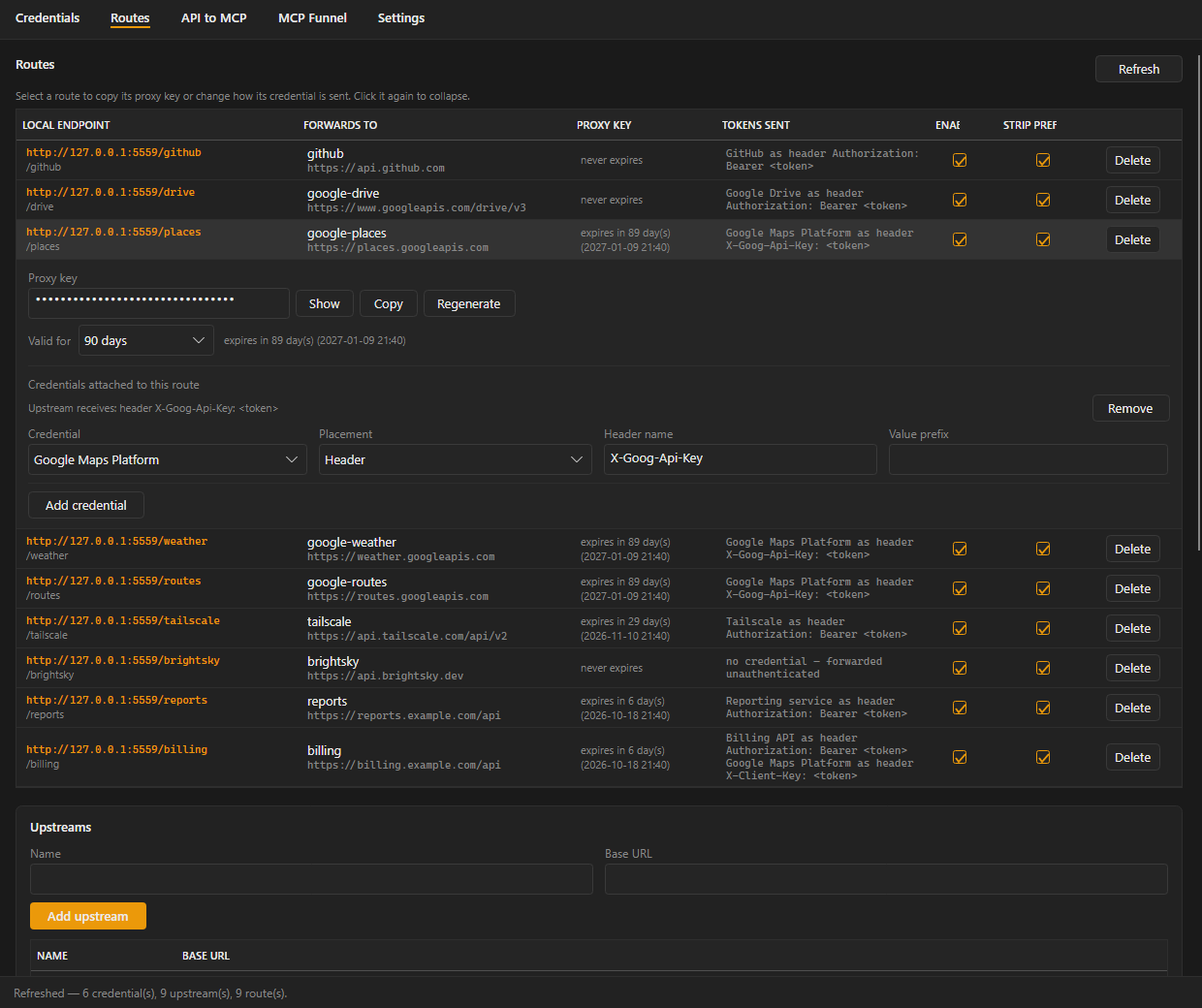
Task: Click the TOKENS SENT column header
Action: pos(756,125)
